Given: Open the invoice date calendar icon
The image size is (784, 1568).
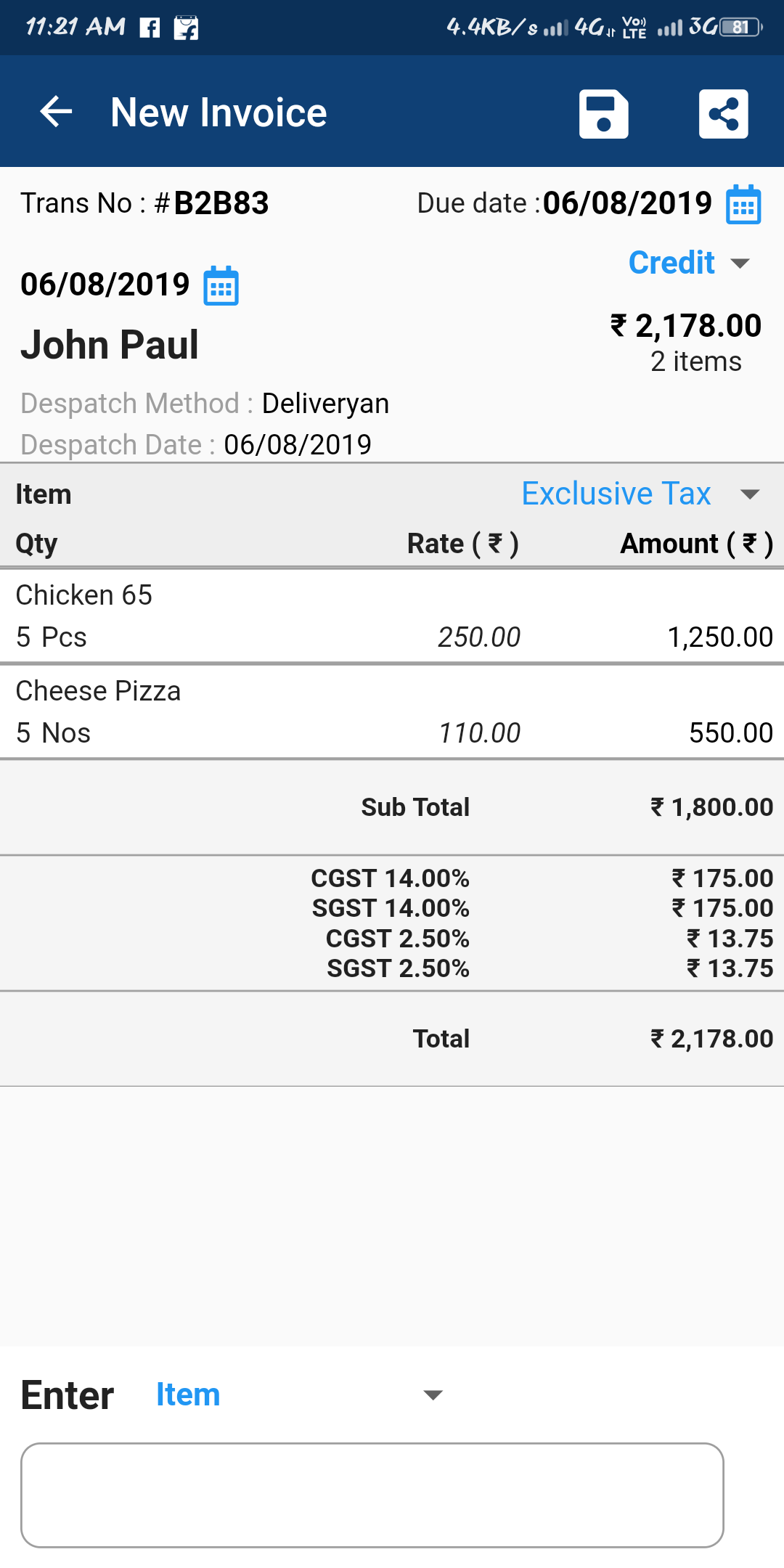Looking at the screenshot, I should 221,286.
